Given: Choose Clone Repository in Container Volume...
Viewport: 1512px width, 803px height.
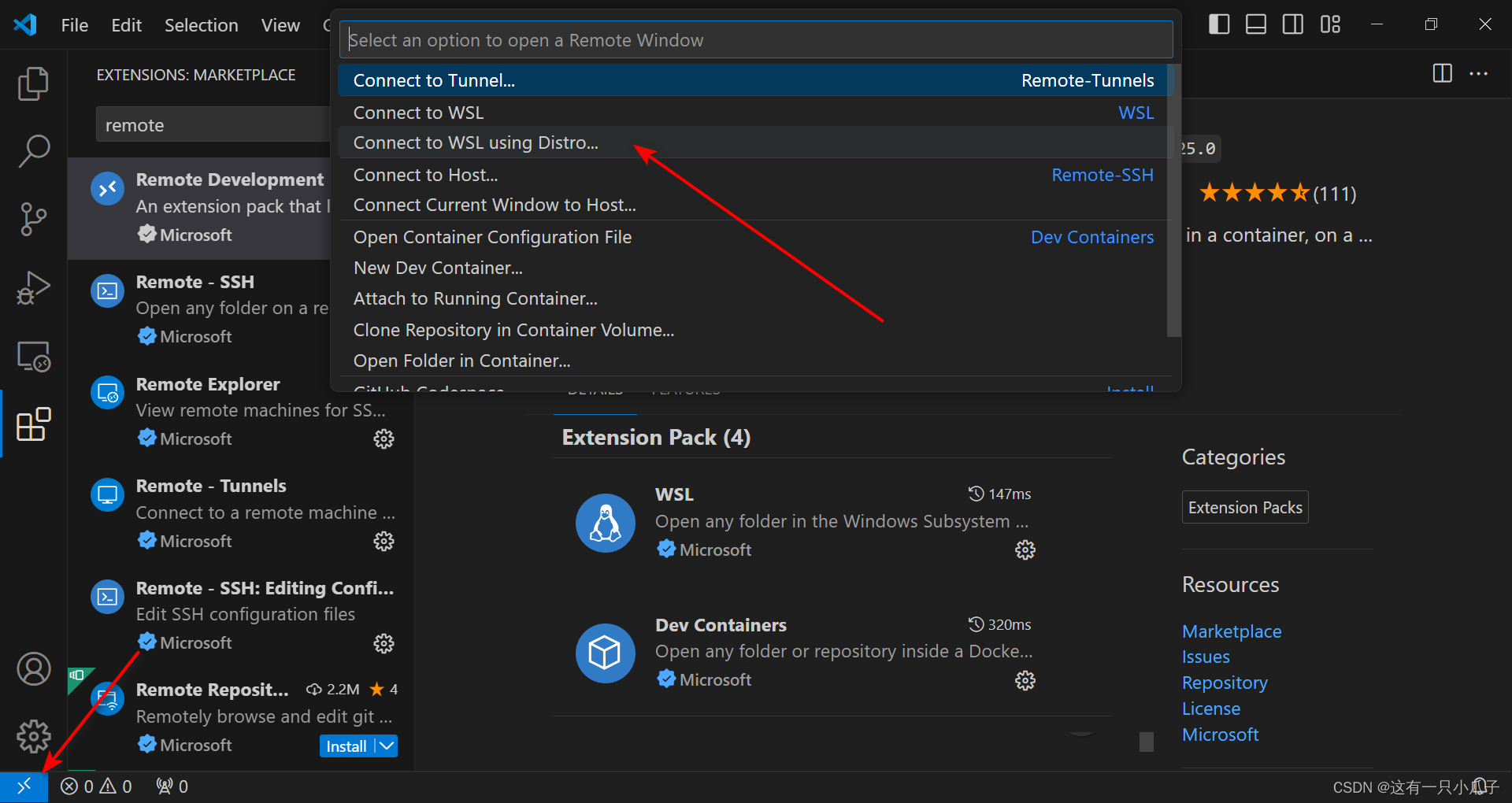Looking at the screenshot, I should click(754, 330).
